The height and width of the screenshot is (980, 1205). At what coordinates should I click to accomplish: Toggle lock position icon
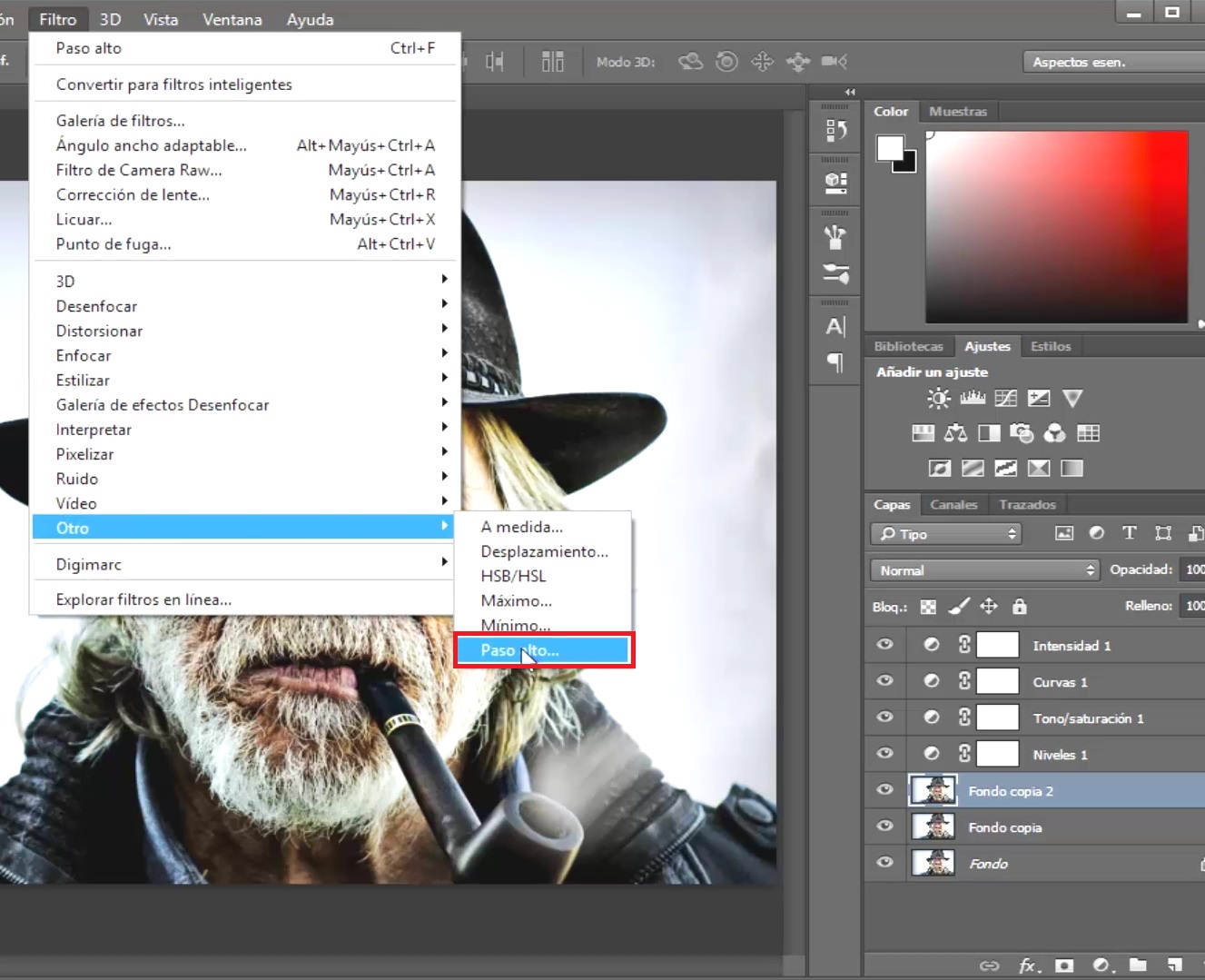(989, 606)
